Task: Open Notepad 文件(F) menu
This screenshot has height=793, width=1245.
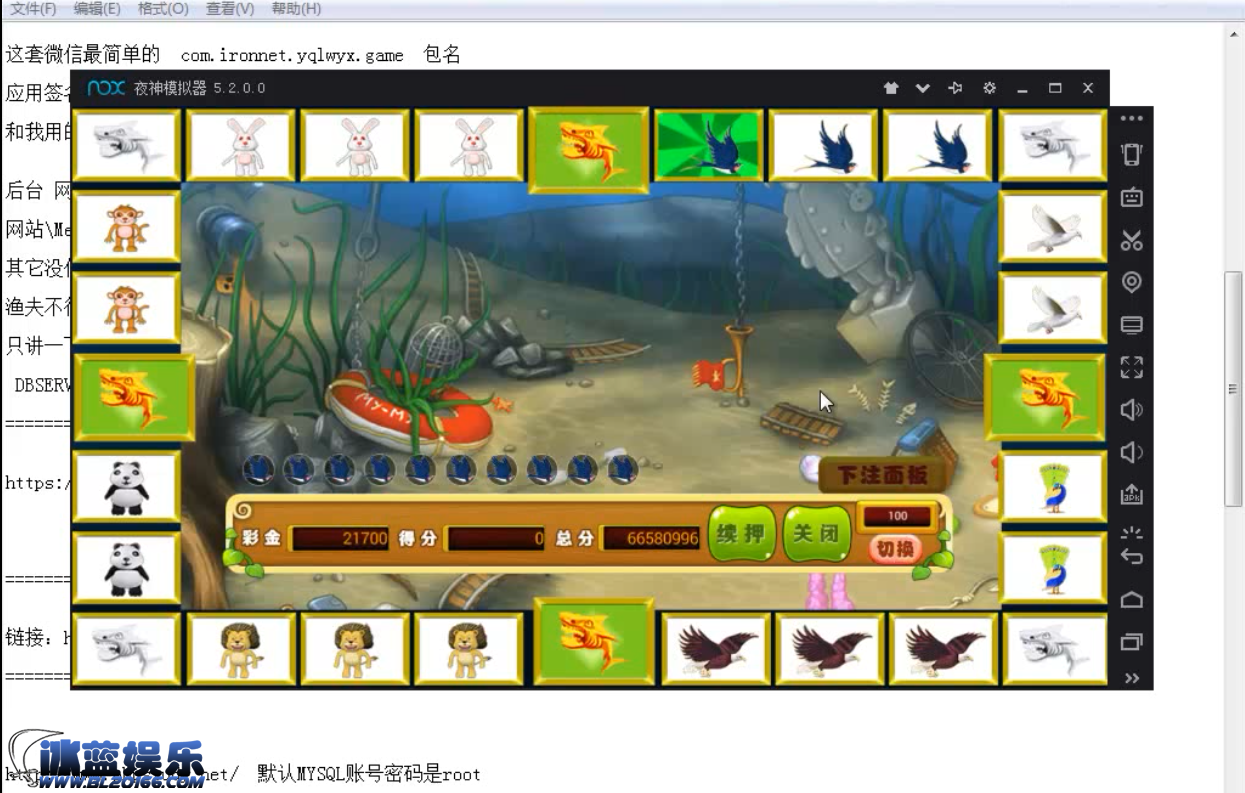Action: click(x=33, y=9)
